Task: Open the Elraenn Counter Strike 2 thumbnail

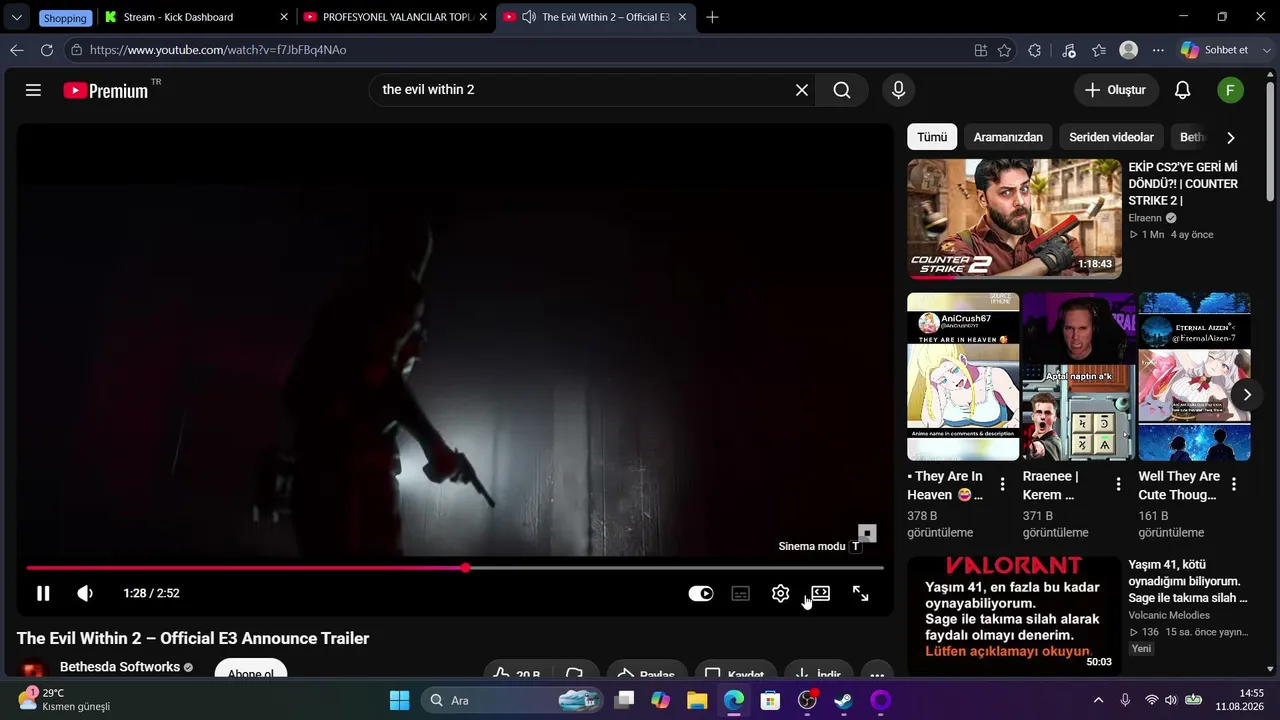Action: [1014, 219]
